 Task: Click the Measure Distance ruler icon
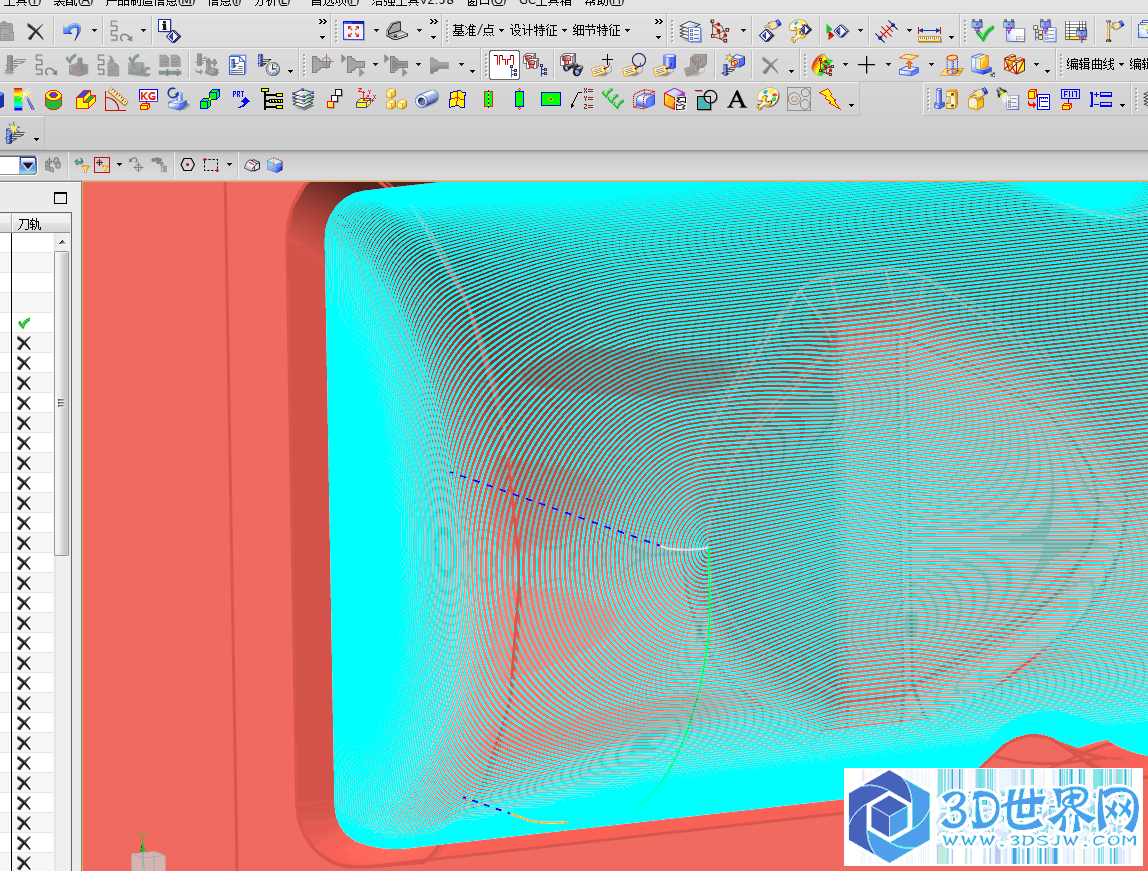(x=929, y=33)
